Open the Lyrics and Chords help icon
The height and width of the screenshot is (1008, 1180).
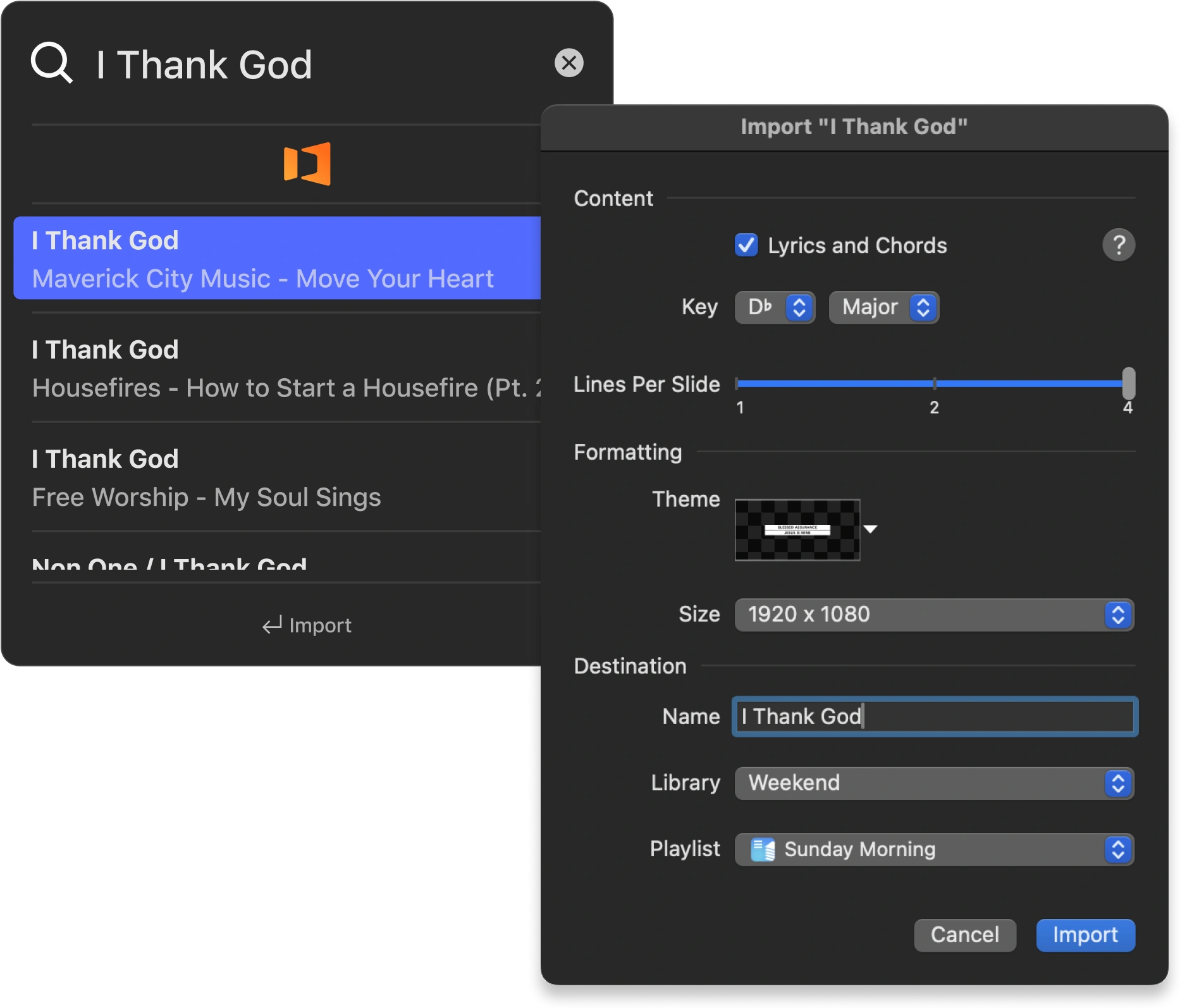1119,245
